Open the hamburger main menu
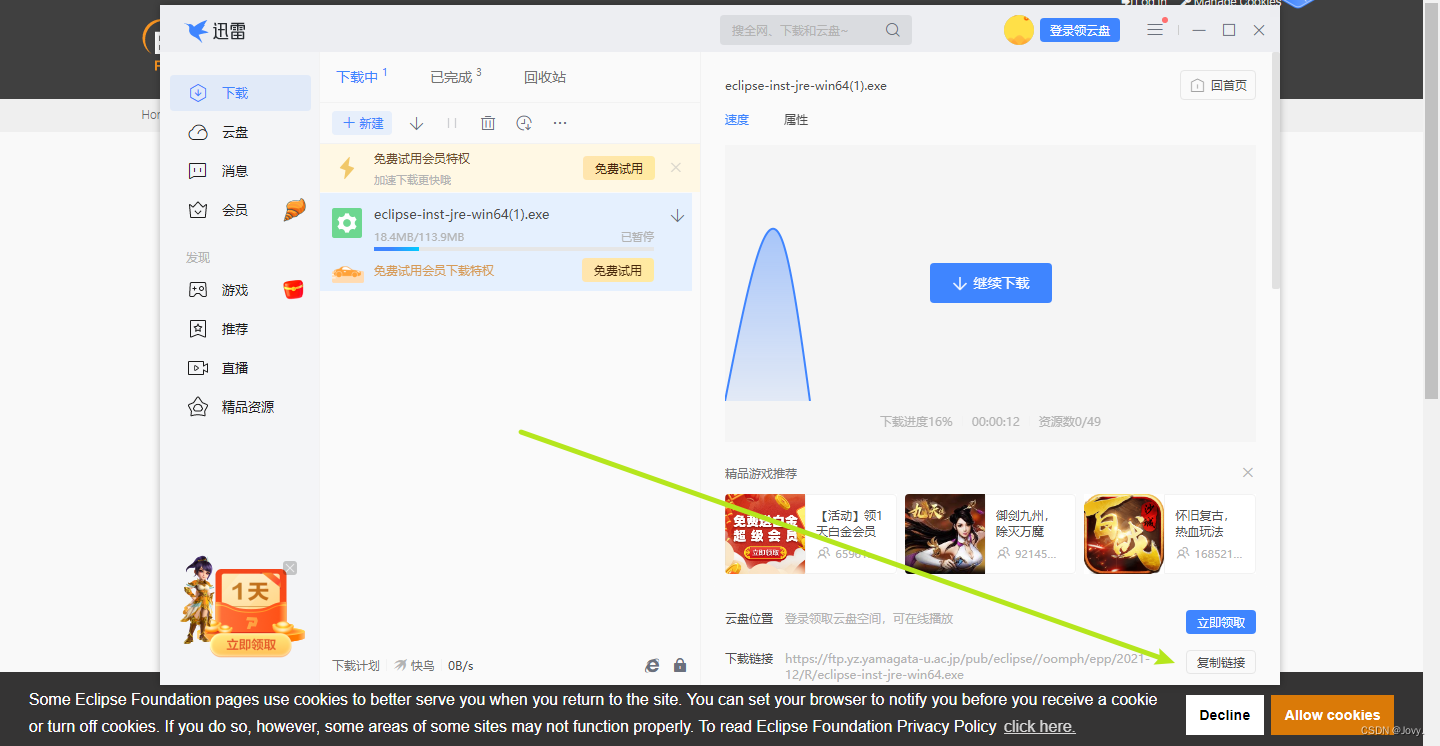1440x746 pixels. (1155, 30)
